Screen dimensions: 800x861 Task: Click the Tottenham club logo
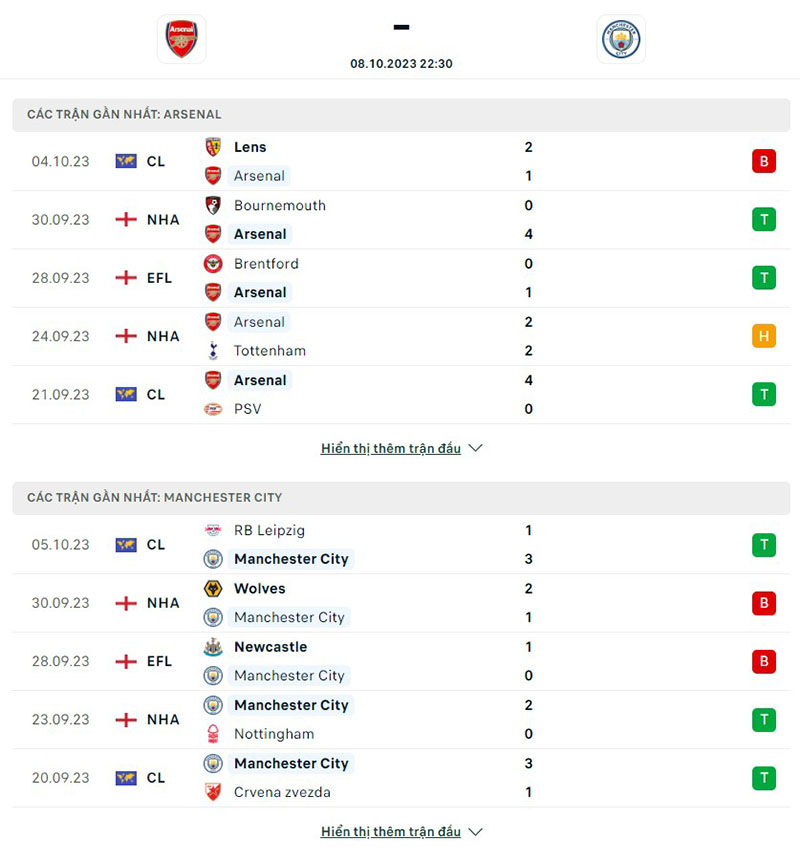pyautogui.click(x=216, y=351)
